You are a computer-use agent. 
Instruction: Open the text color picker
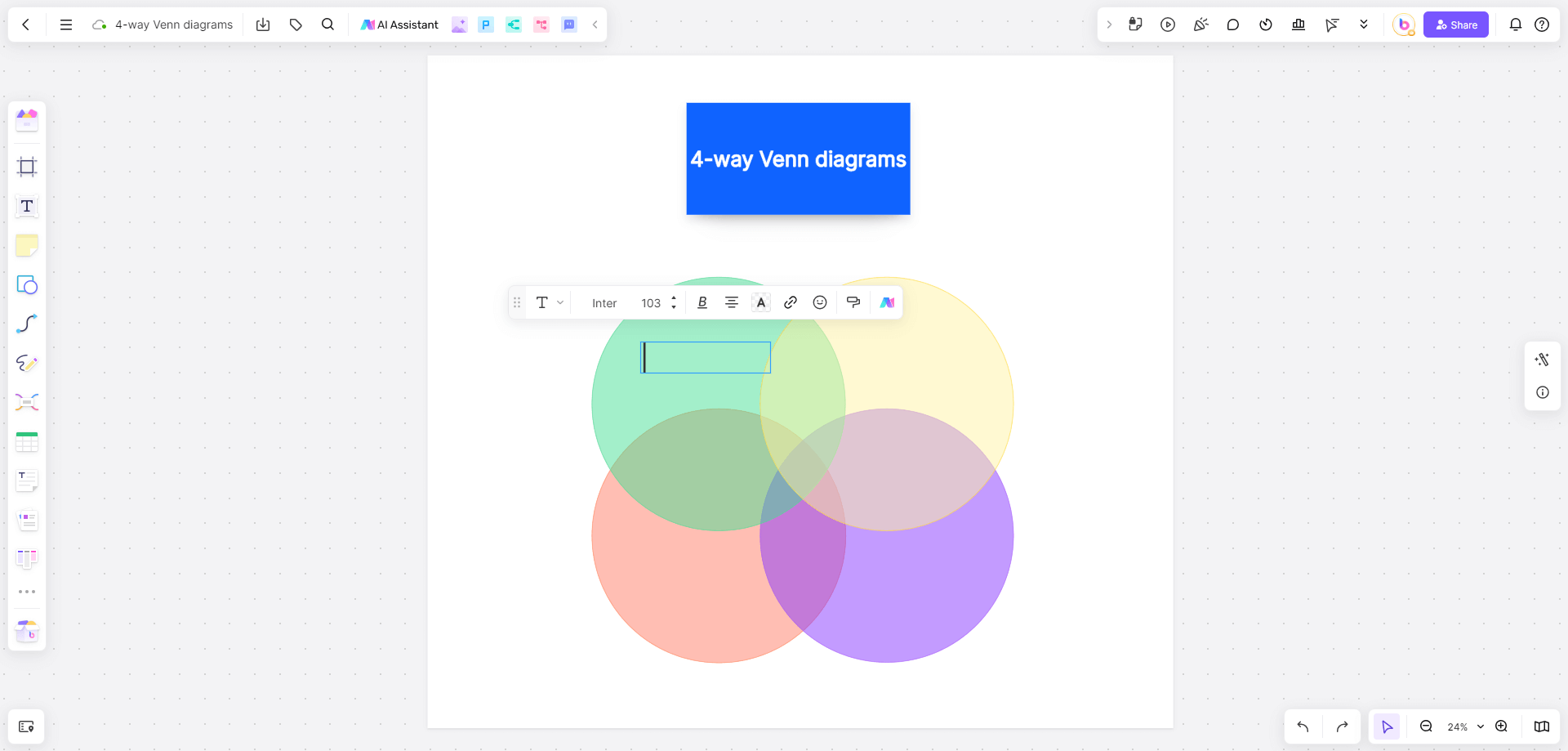click(761, 302)
